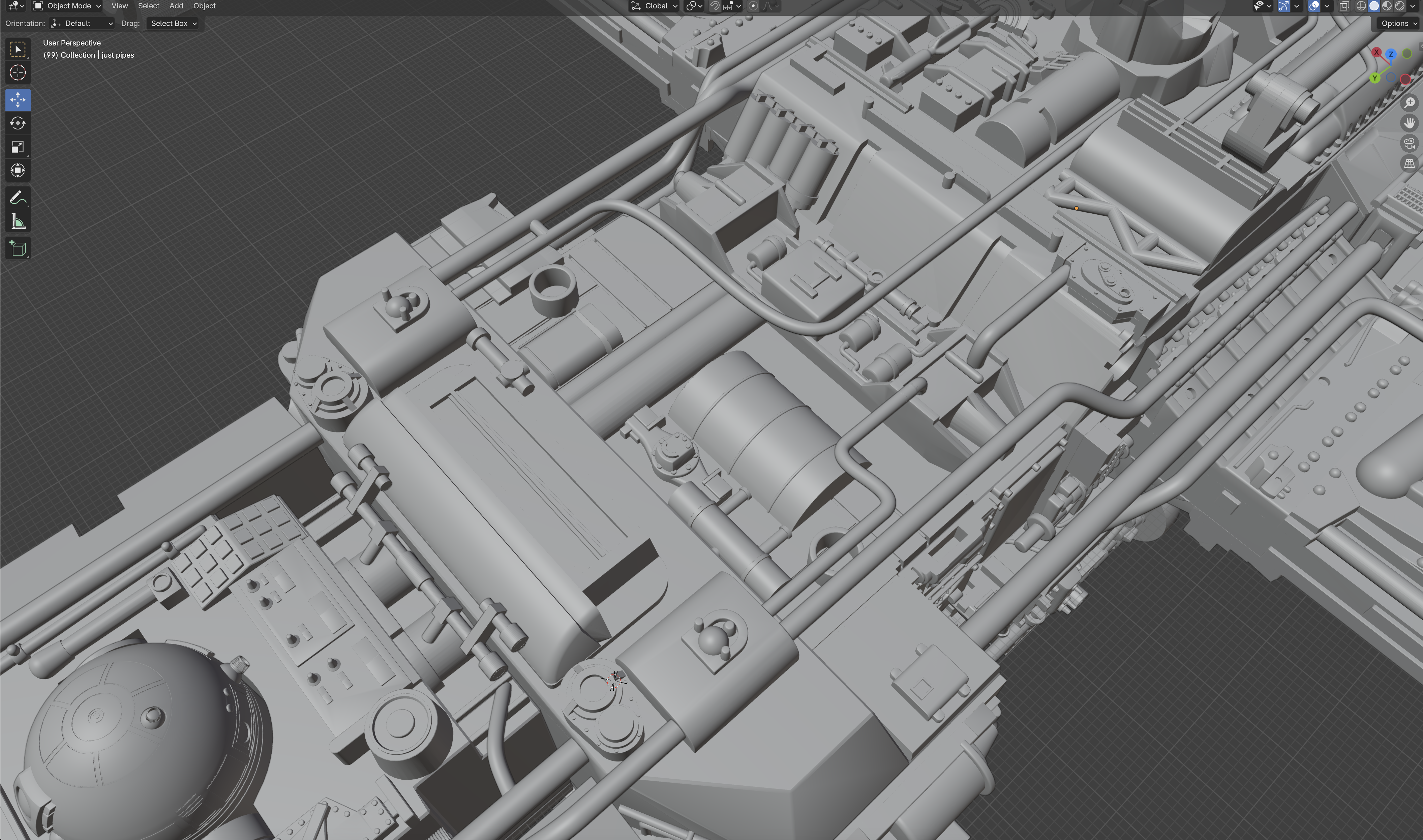Viewport: 1423px width, 840px height.
Task: Switch to Solid shading
Action: coord(1374,6)
